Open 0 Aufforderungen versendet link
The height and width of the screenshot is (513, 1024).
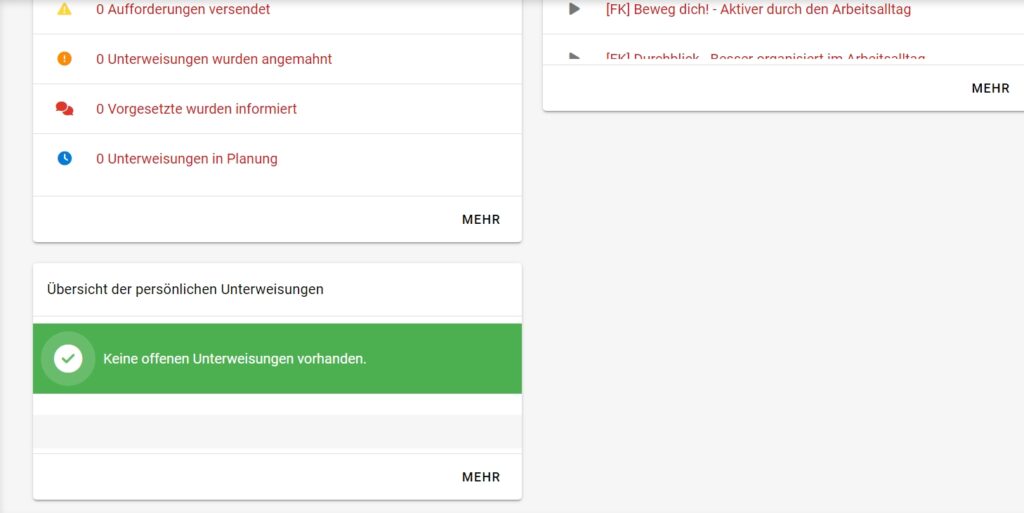183,9
